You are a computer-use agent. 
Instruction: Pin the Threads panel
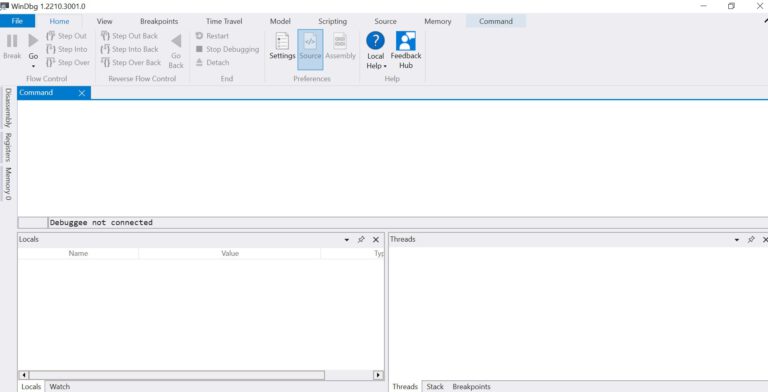751,240
